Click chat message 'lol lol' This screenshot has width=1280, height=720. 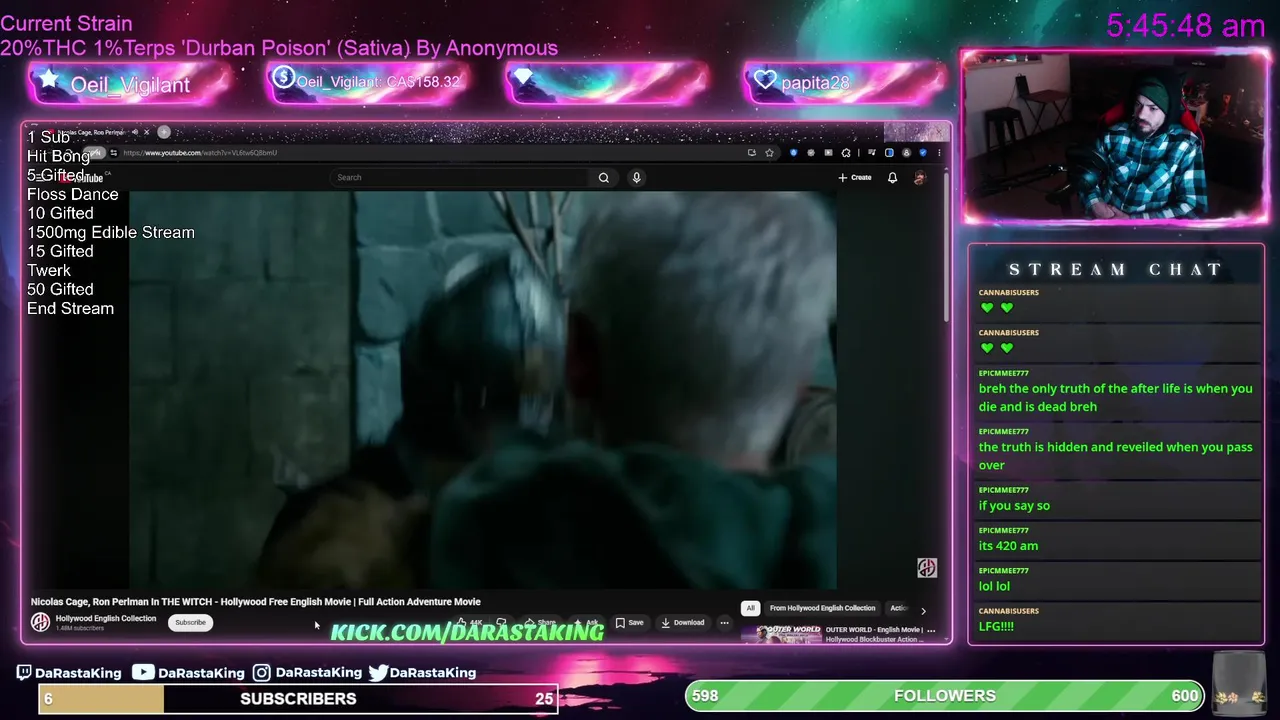[x=994, y=586]
